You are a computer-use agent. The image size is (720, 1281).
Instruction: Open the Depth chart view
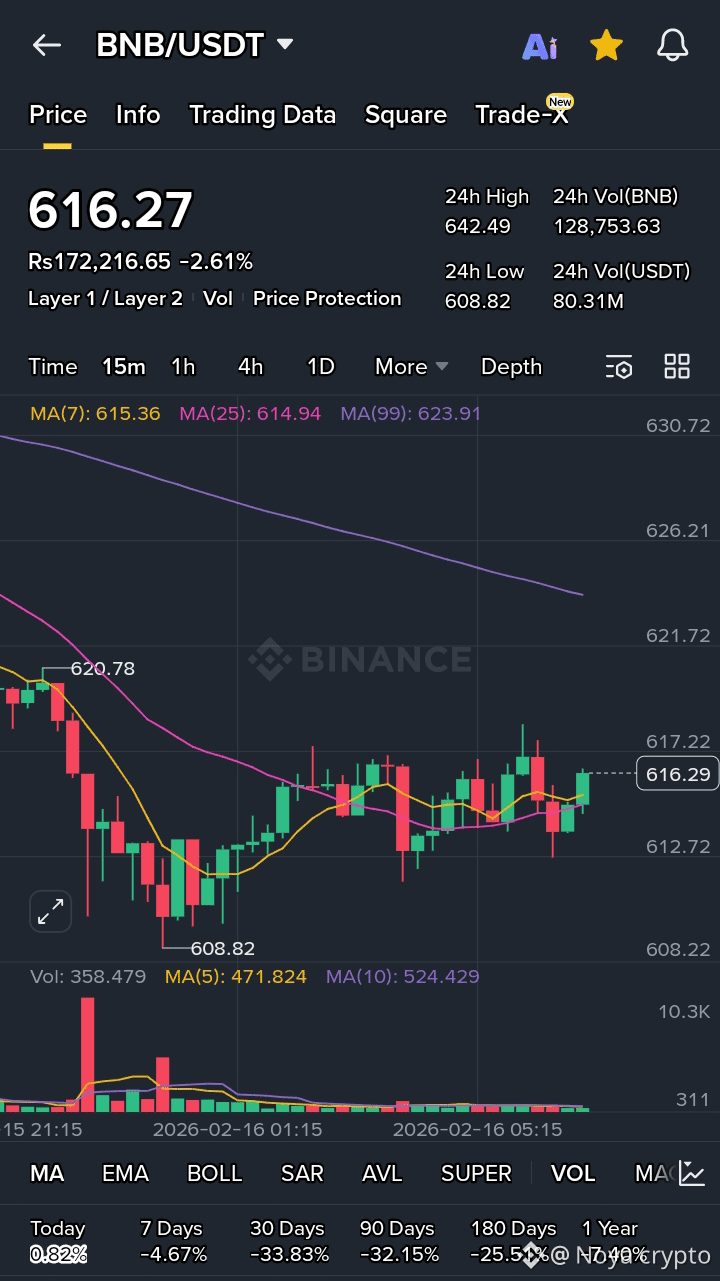[511, 367]
